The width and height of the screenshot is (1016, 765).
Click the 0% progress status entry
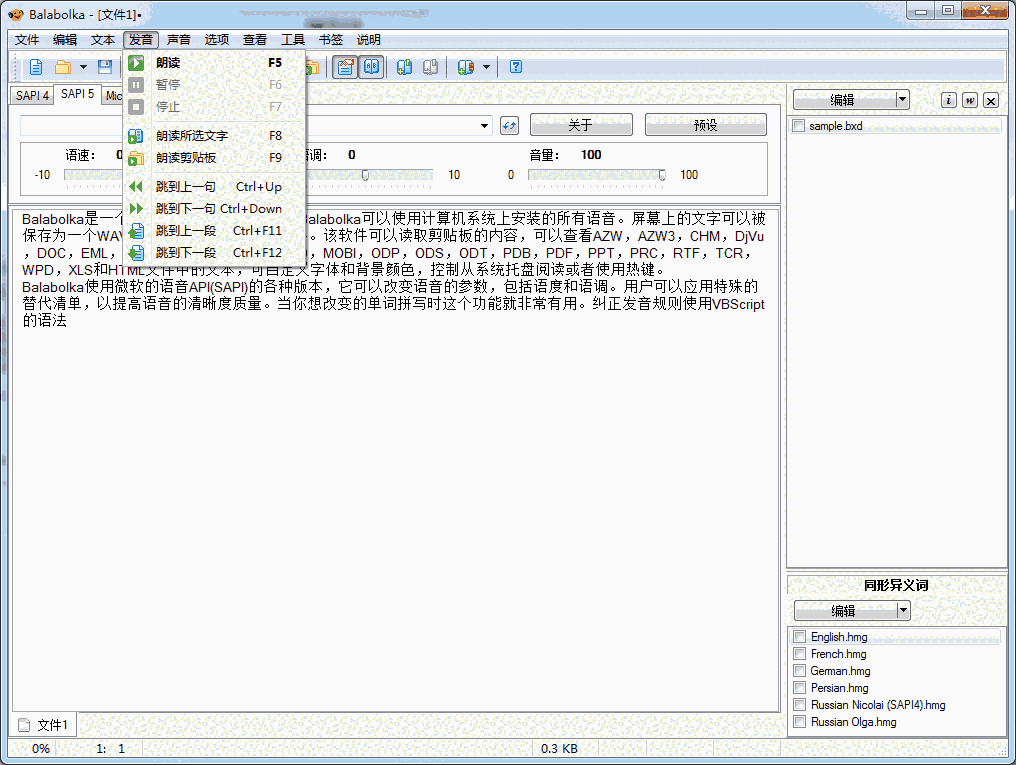pyautogui.click(x=41, y=749)
